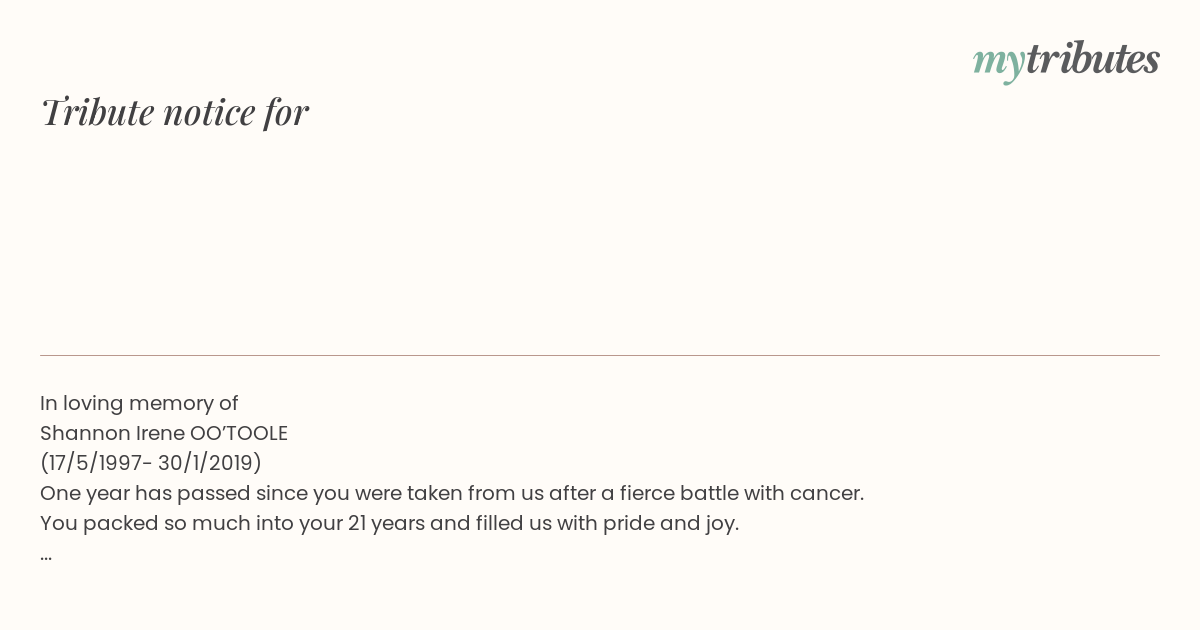This screenshot has height=630, width=1200.
Task: Click the birth date 17/5/1997
Action: pos(91,463)
